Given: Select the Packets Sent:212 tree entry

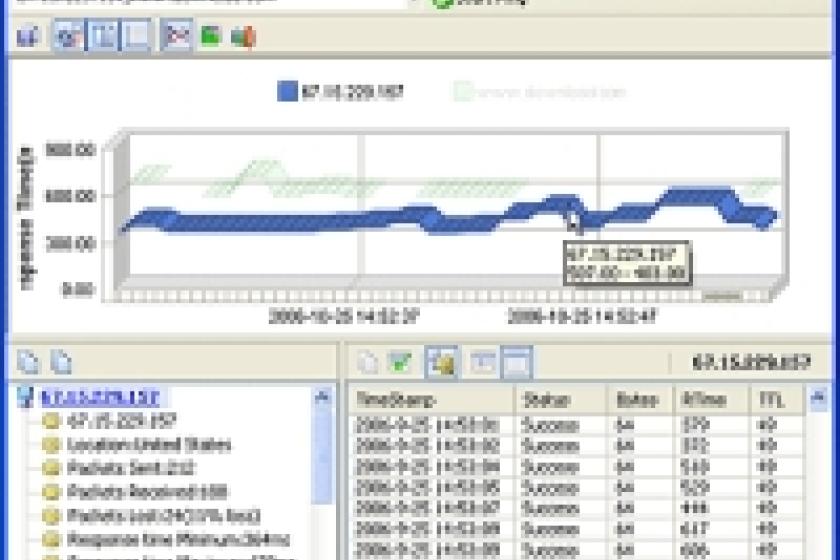Looking at the screenshot, I should (131, 468).
